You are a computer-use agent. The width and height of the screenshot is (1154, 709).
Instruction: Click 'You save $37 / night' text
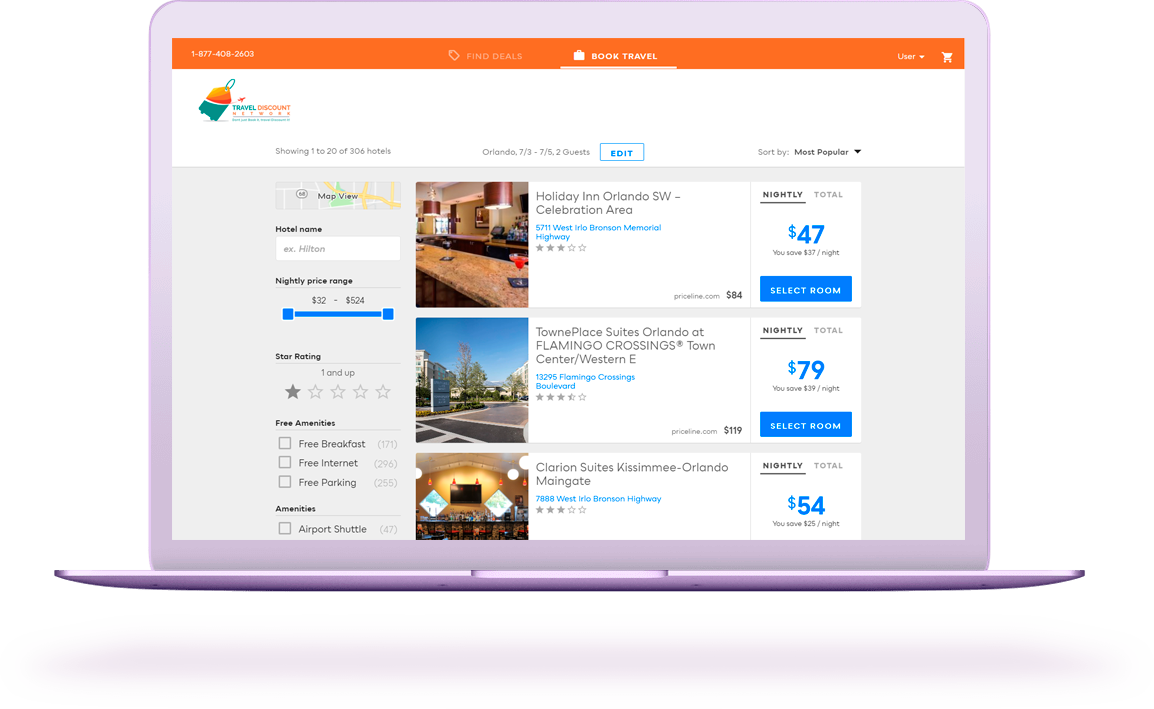tap(805, 253)
